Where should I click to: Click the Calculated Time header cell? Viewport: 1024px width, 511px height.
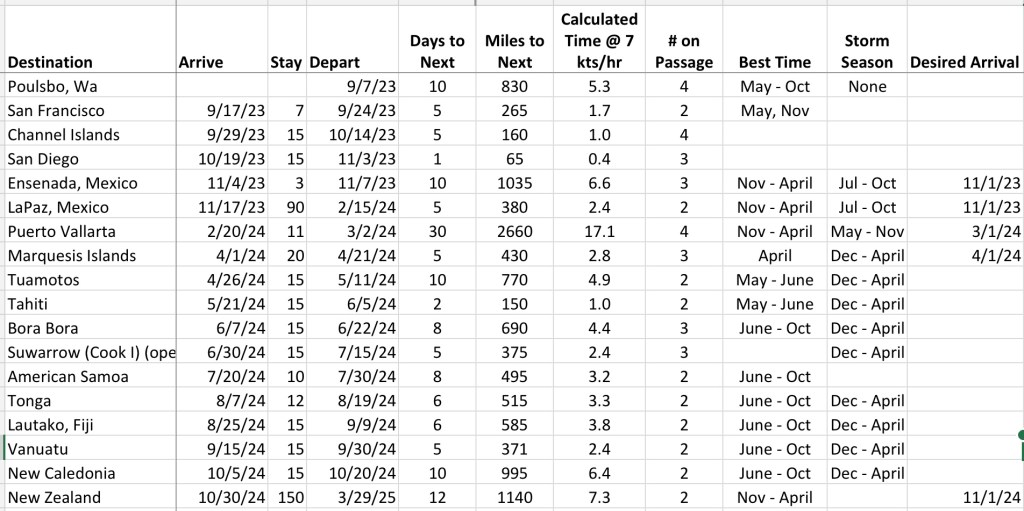[599, 41]
